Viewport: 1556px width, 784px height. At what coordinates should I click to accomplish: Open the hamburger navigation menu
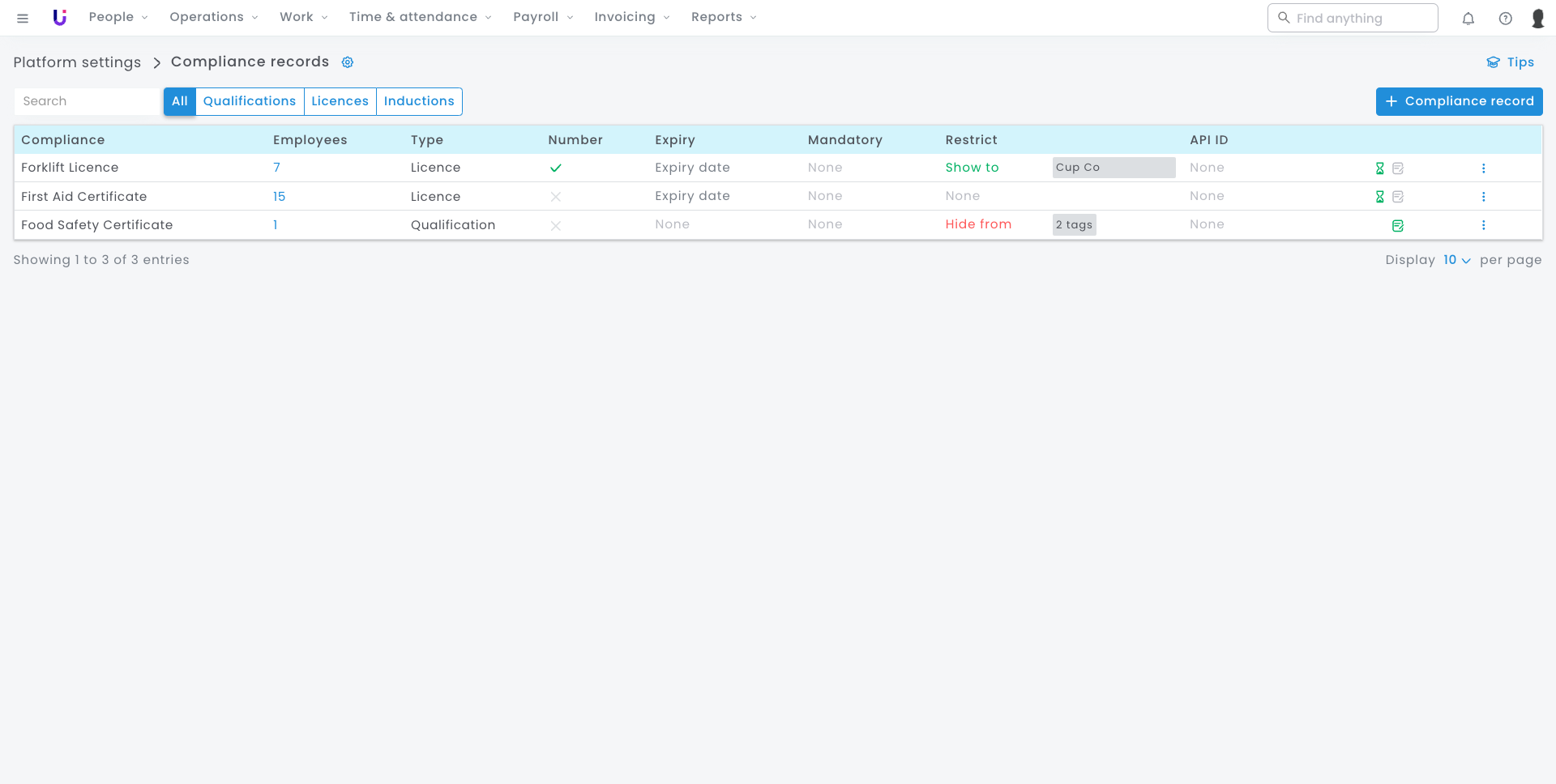click(x=23, y=18)
